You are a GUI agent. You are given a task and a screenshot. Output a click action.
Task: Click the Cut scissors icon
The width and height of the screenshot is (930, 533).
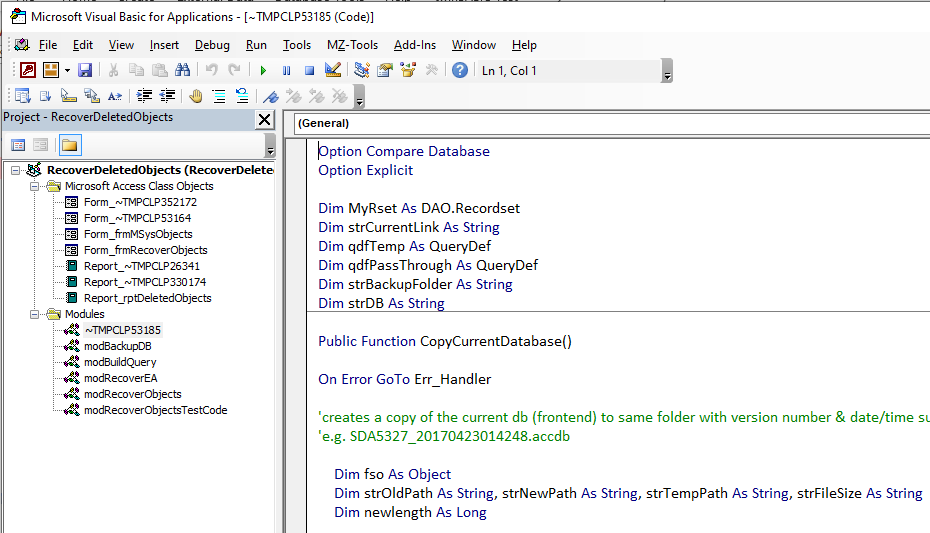[x=113, y=71]
